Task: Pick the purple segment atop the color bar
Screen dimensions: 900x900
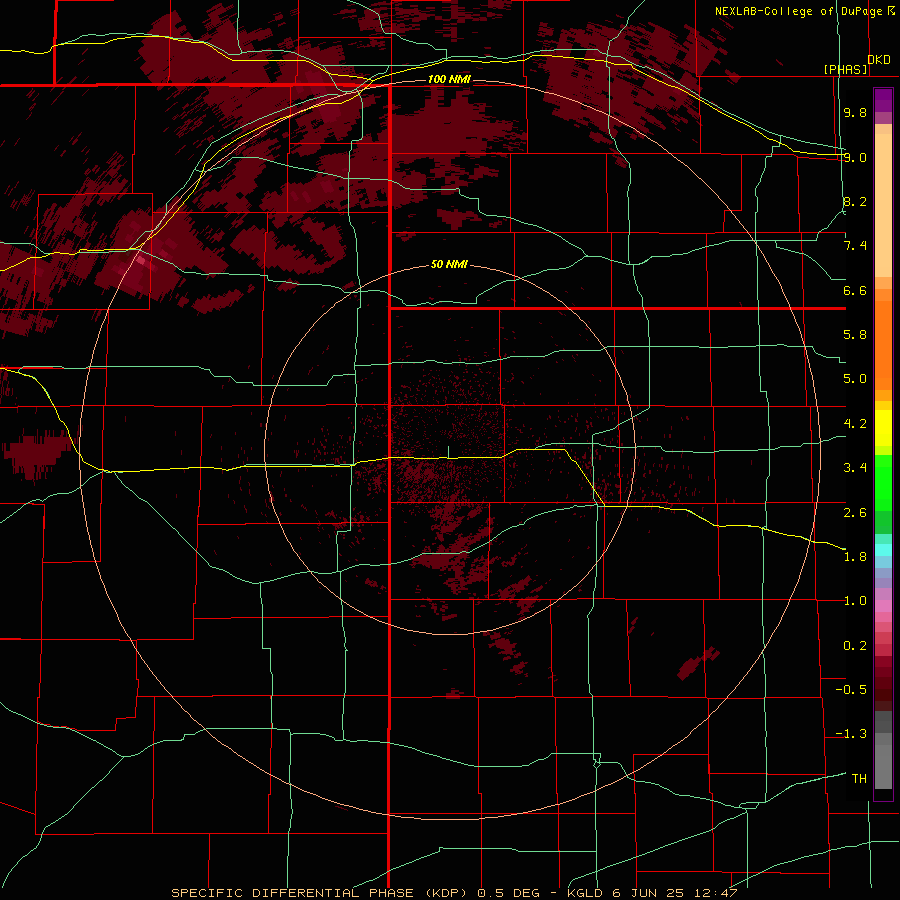Action: click(883, 100)
